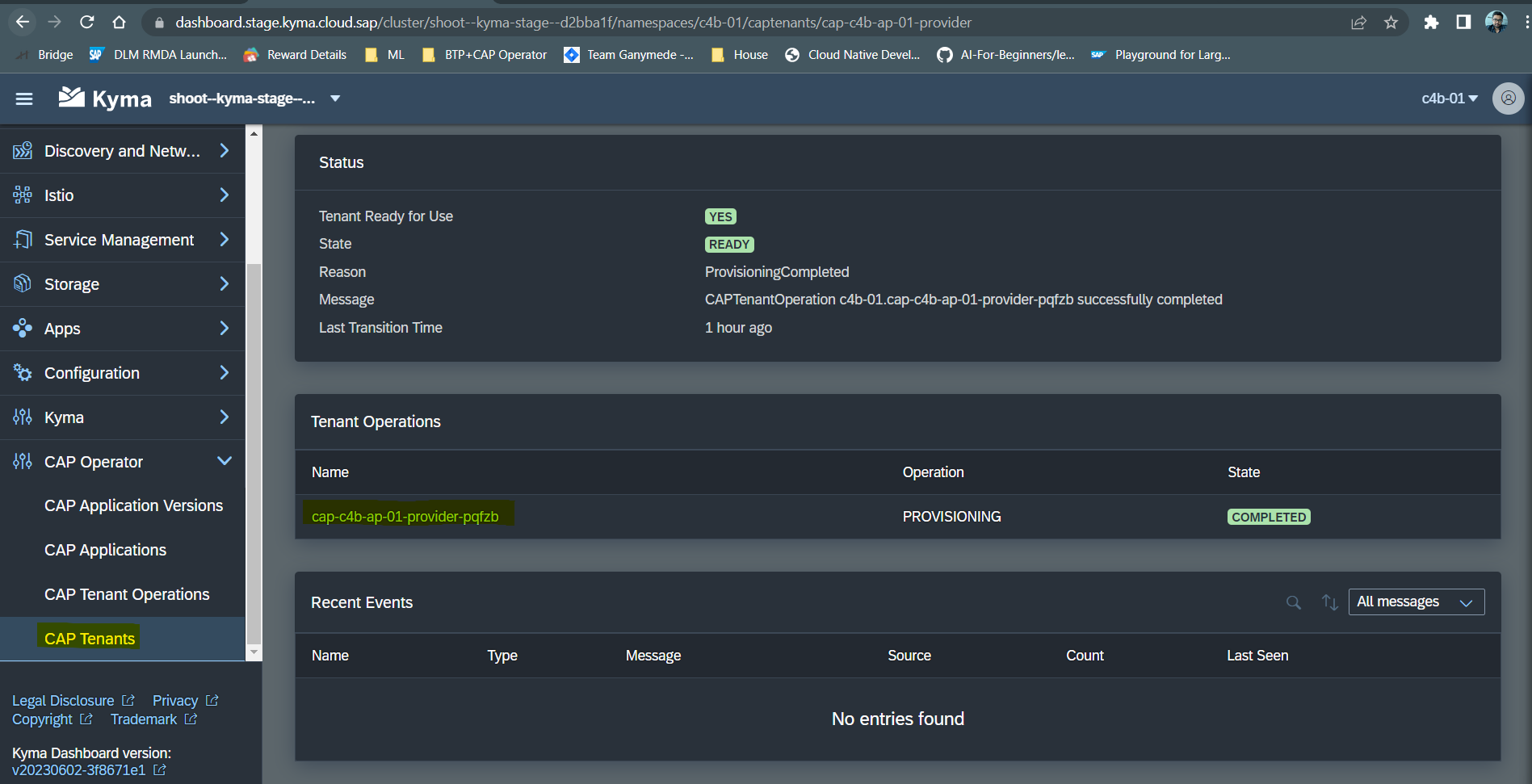Open the All messages filter dropdown

1416,602
